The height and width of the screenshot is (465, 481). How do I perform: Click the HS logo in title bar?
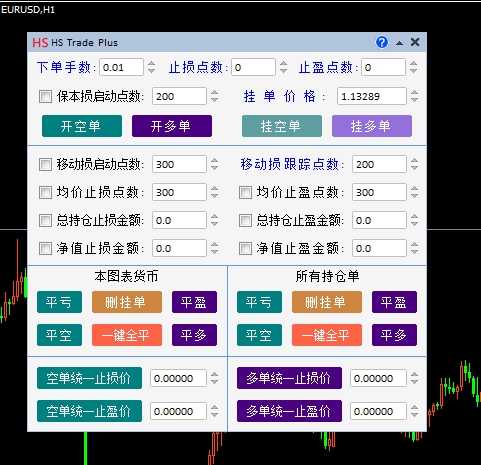pyautogui.click(x=40, y=43)
